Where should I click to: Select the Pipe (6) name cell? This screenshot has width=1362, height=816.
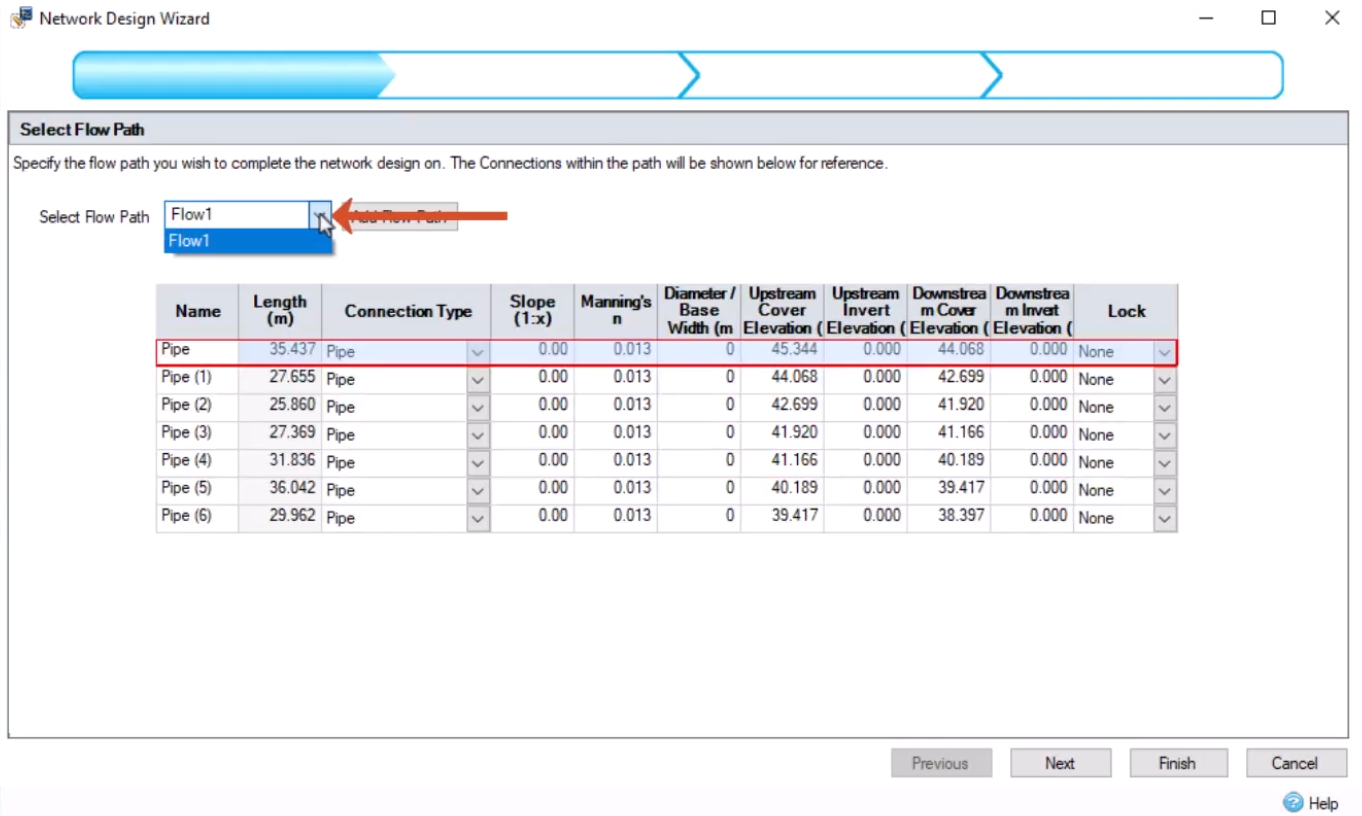(x=198, y=517)
